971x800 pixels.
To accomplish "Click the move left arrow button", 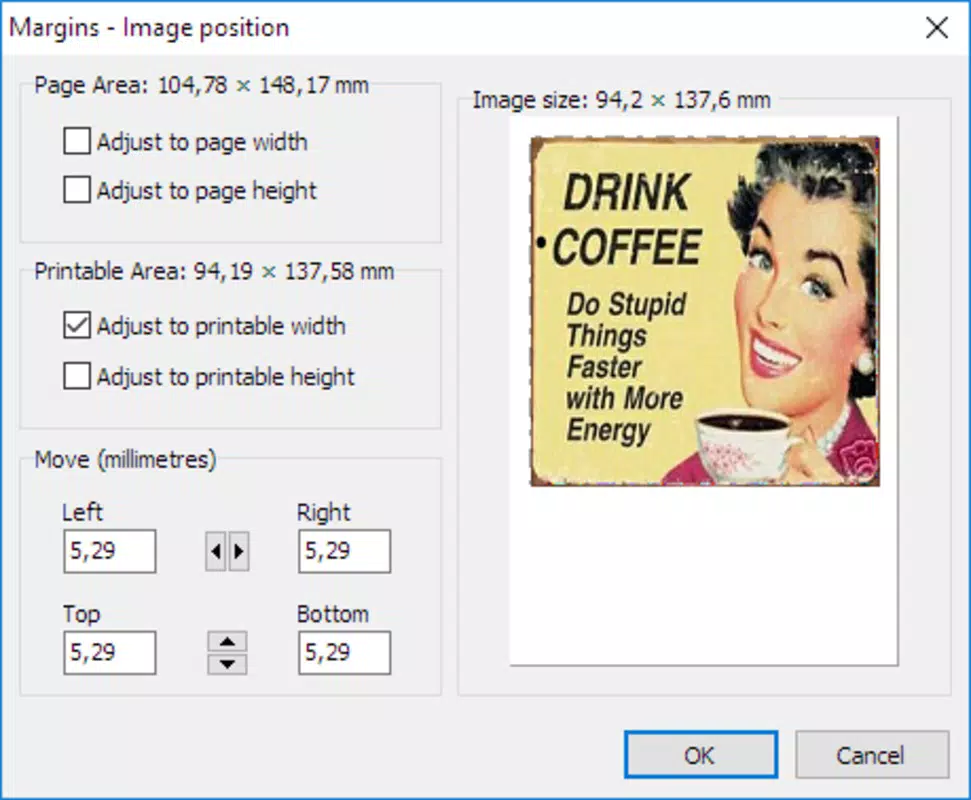I will [x=216, y=550].
